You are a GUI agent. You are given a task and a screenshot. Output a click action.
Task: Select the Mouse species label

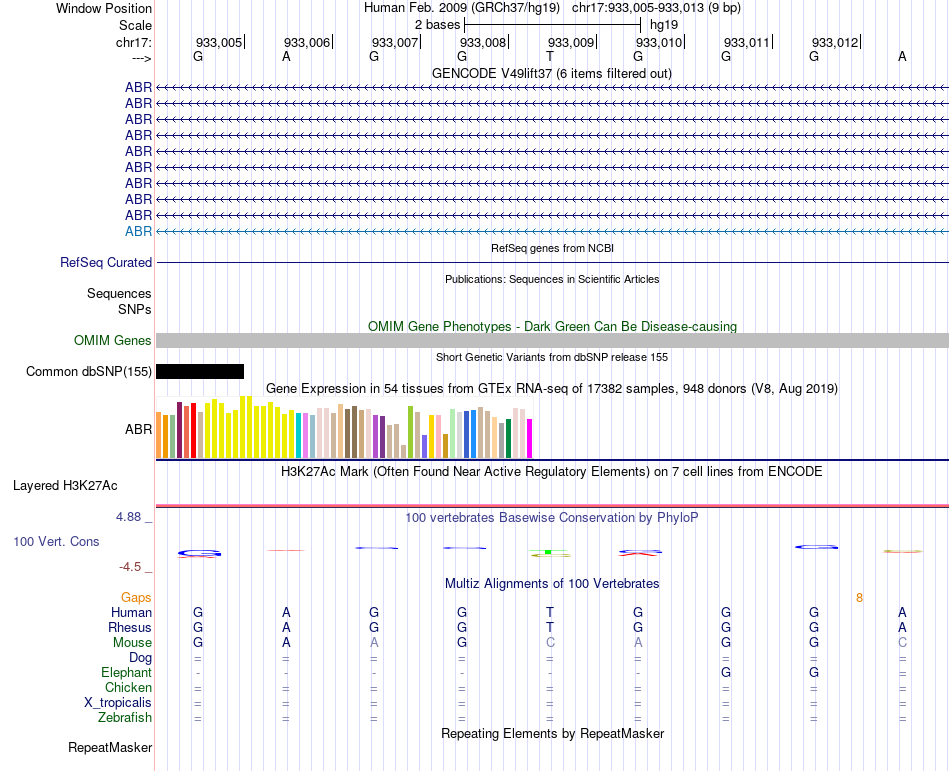click(132, 643)
